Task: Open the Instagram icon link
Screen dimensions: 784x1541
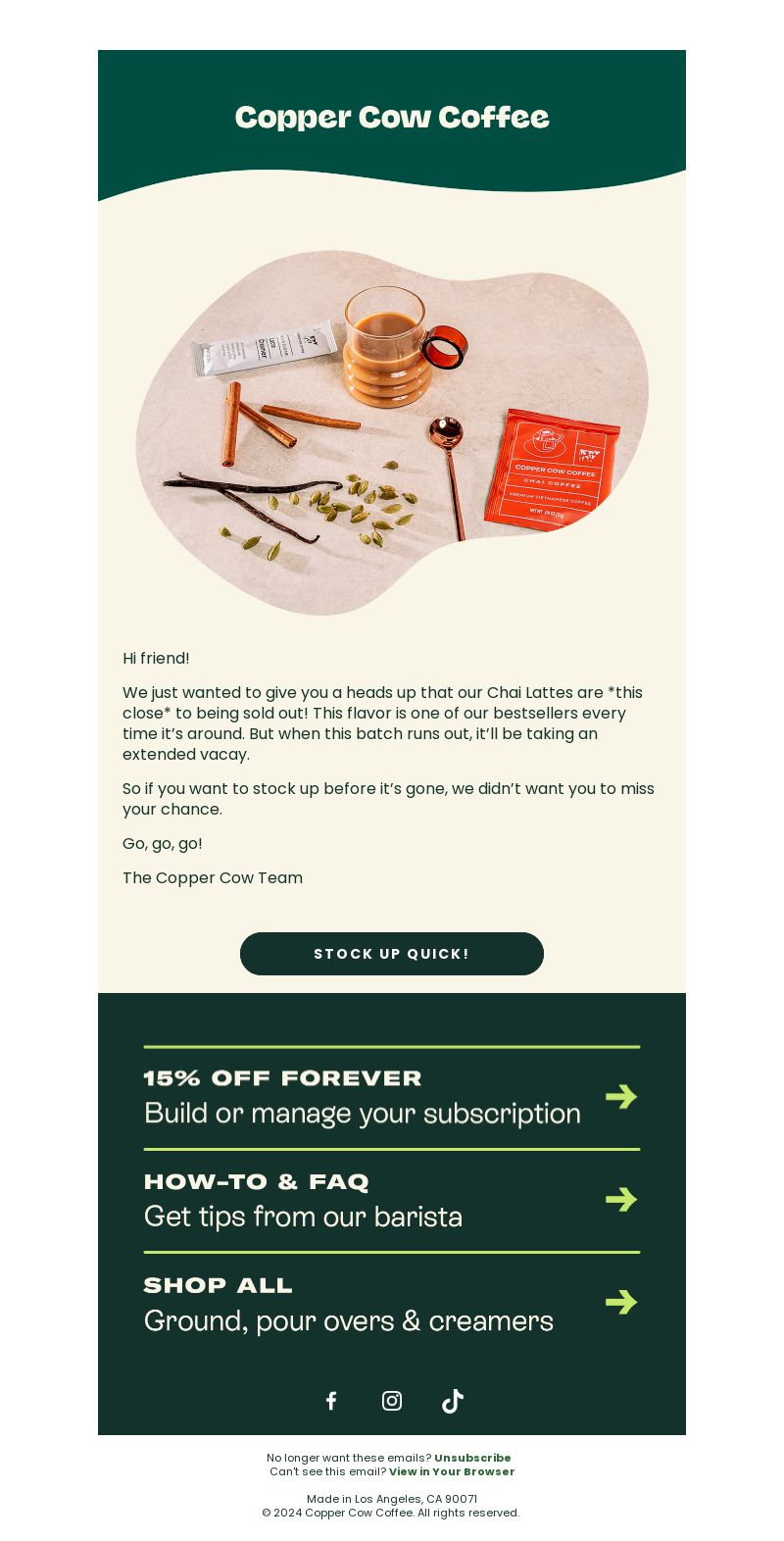Action: pos(392,1401)
